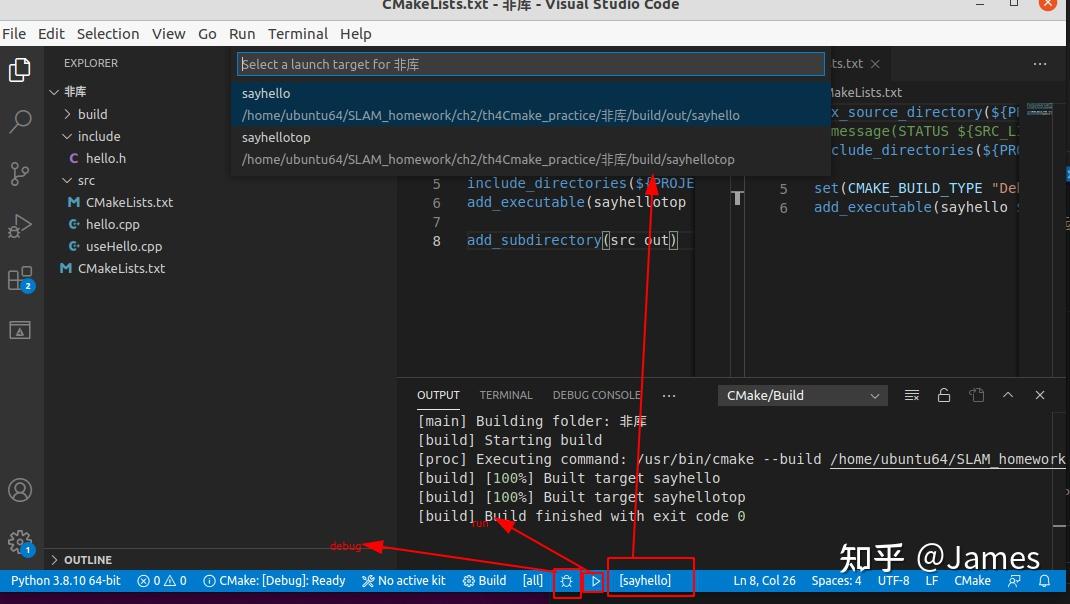Choose the sayhellotop launch target
This screenshot has height=604, width=1070.
click(x=530, y=148)
